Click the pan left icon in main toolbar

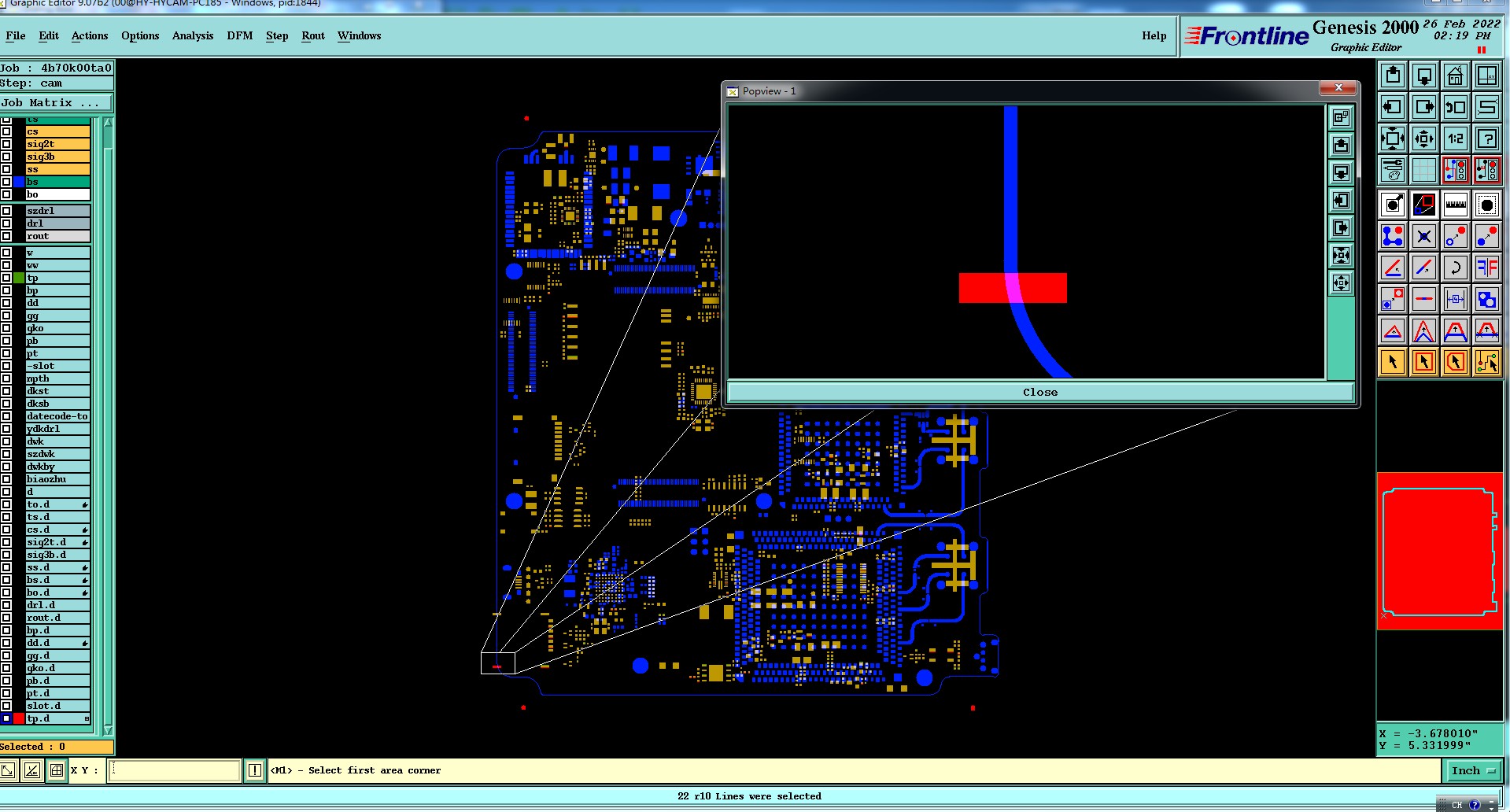point(1393,107)
